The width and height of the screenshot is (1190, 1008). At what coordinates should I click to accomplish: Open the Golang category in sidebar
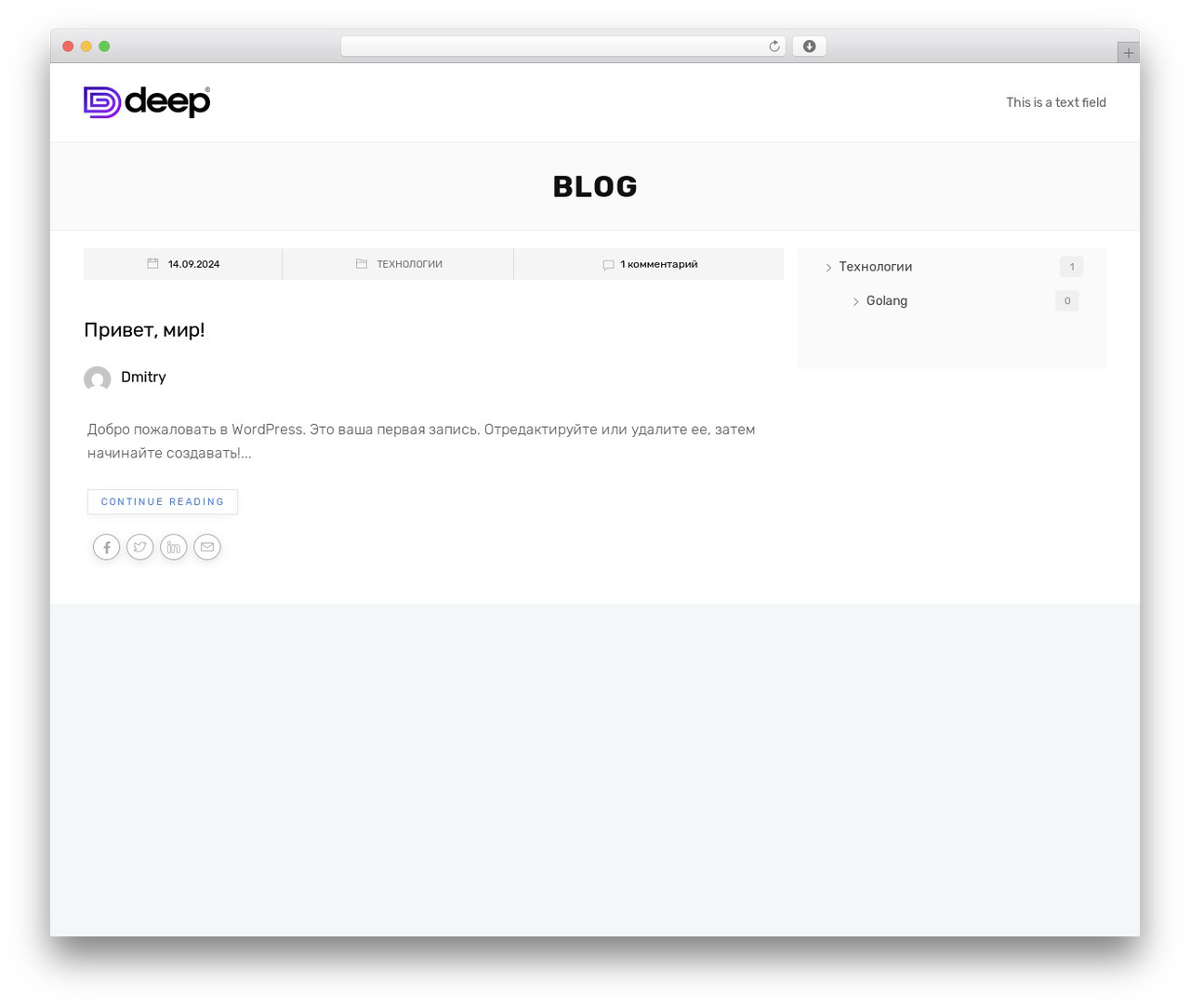(x=887, y=300)
